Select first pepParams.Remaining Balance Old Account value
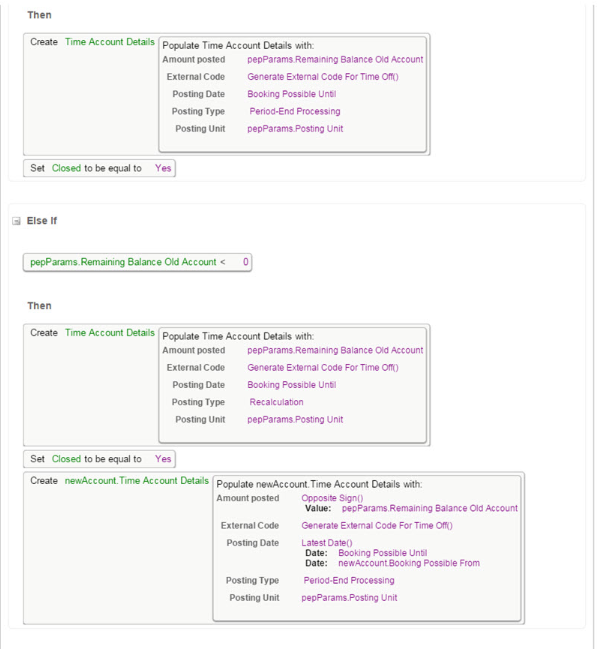Viewport: 597px width, 652px height. [335, 59]
